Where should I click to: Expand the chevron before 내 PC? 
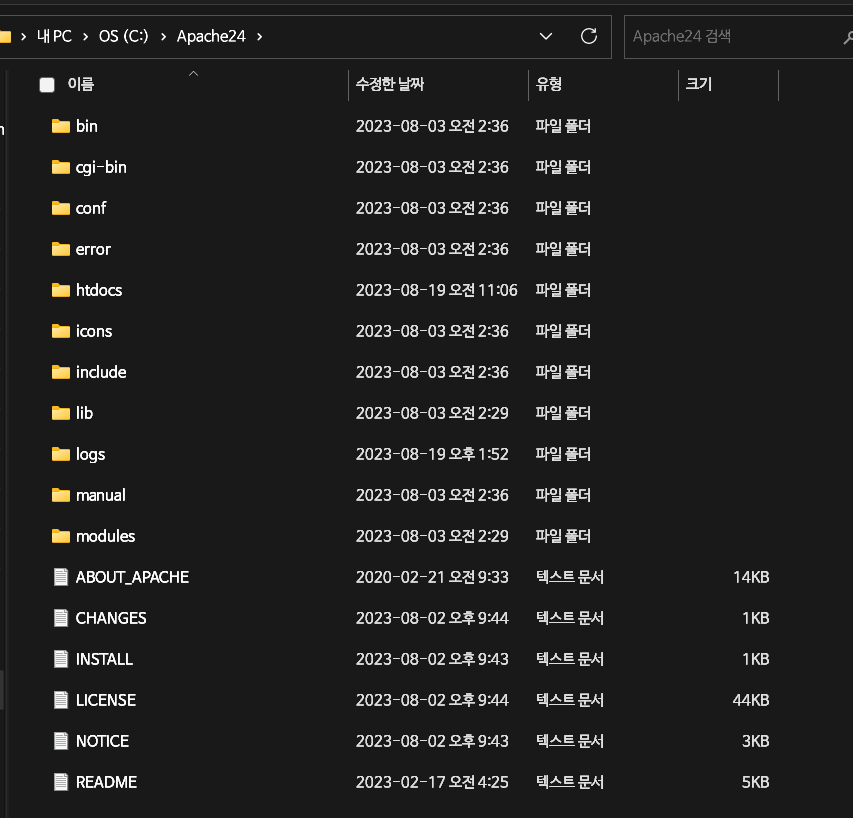pos(23,36)
